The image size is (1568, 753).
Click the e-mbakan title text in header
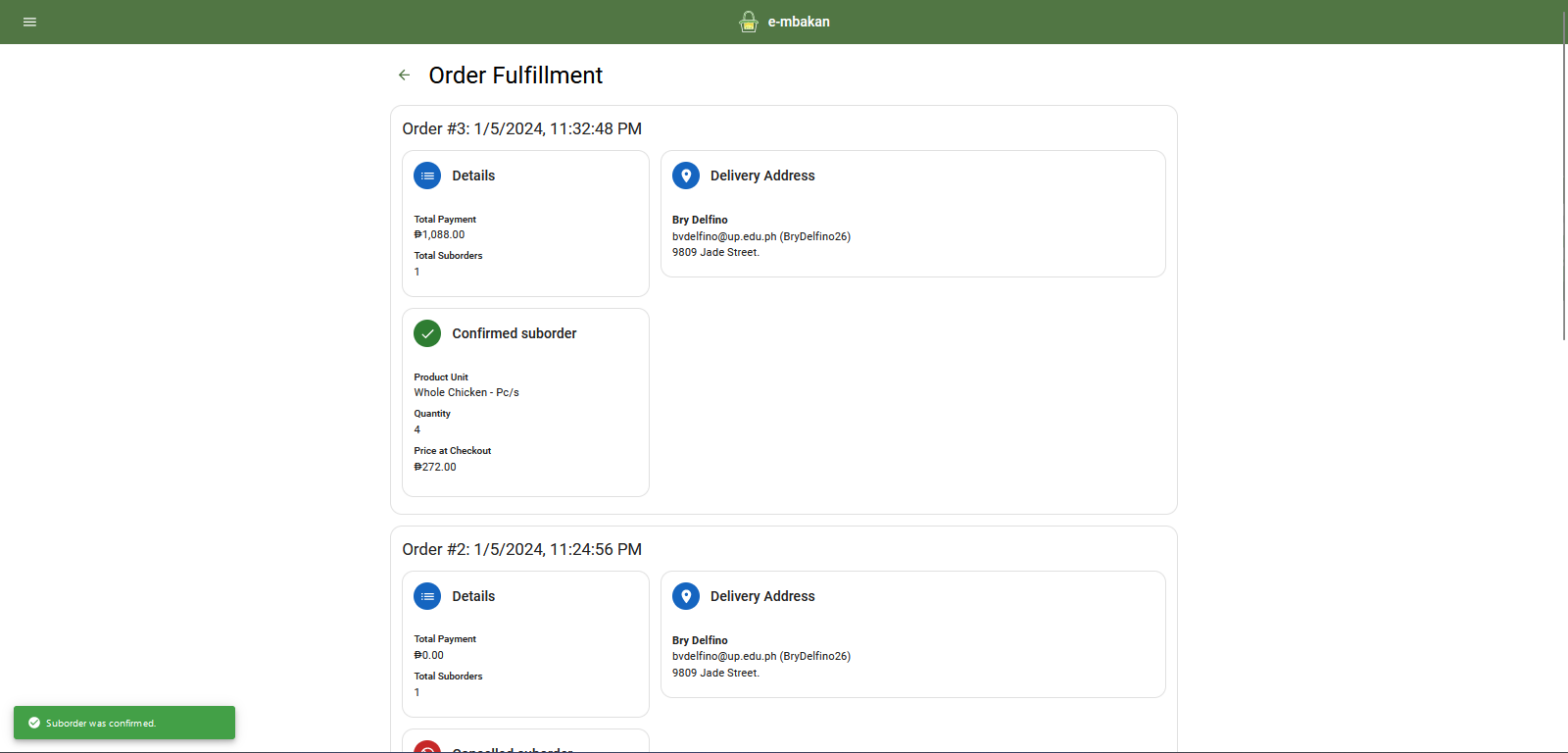point(799,22)
